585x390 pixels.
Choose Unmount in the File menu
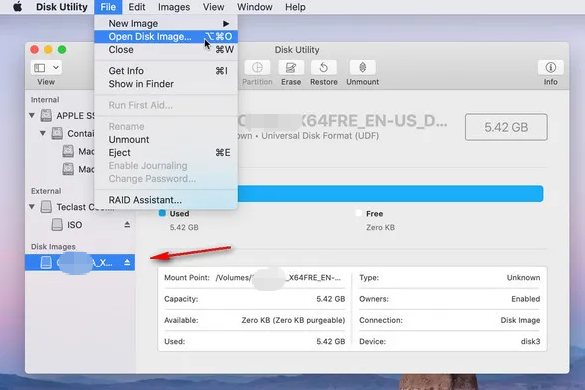166,140
